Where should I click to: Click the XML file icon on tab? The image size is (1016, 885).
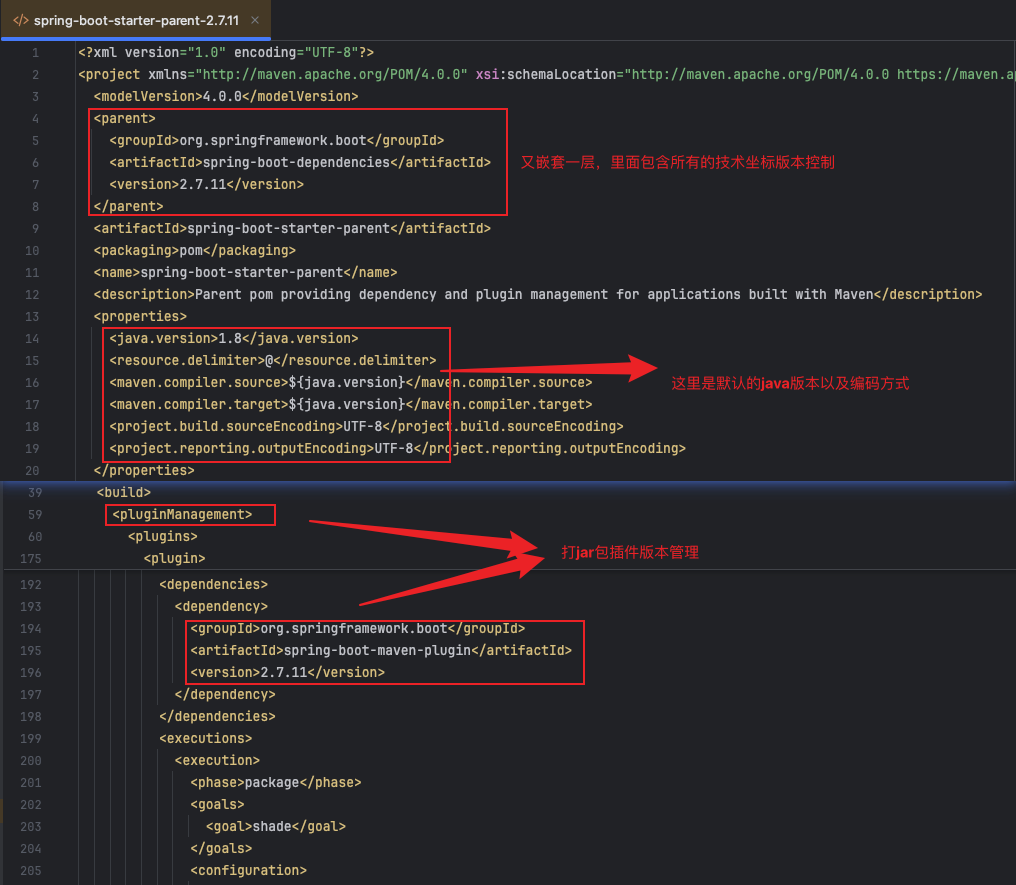tap(21, 20)
